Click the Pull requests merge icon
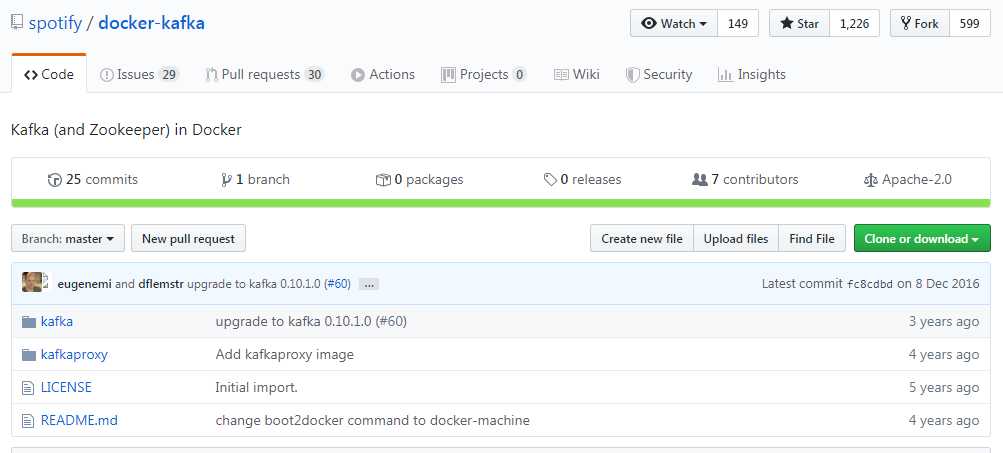The width and height of the screenshot is (1003, 453). [212, 75]
